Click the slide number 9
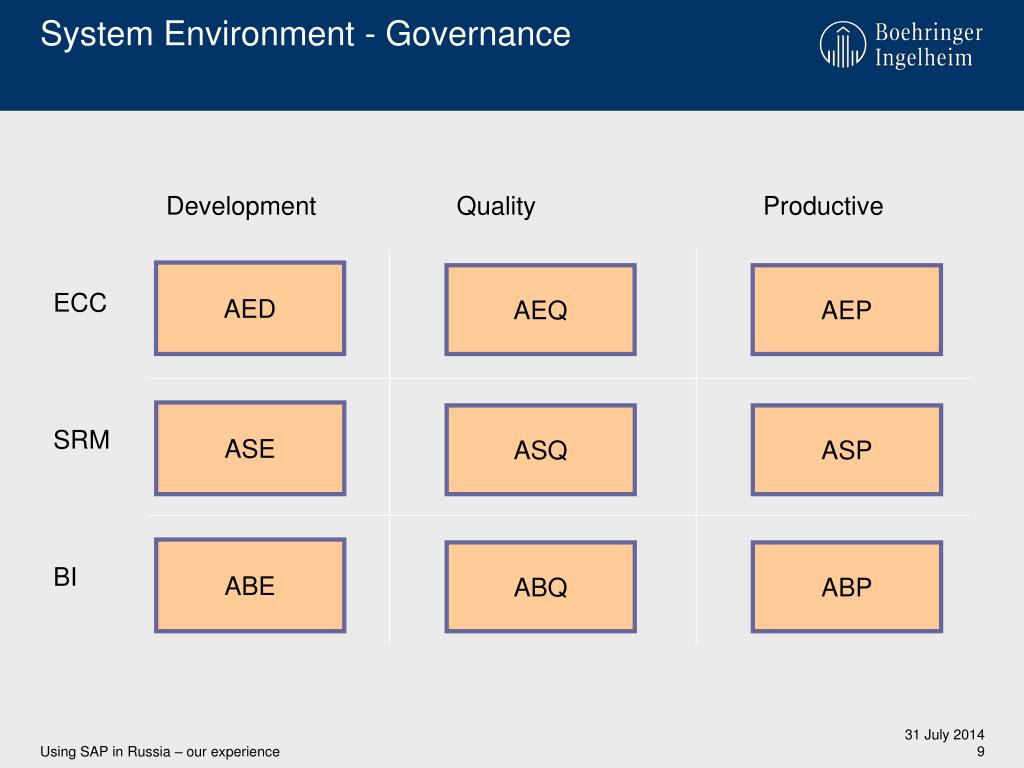 click(980, 752)
